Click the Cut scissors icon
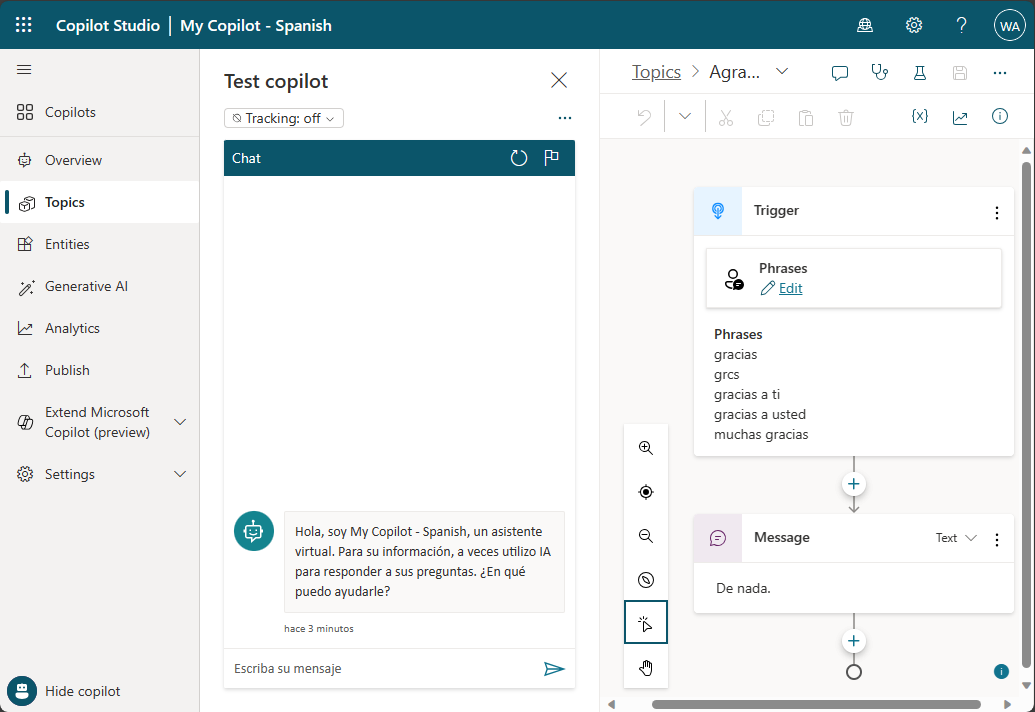 point(725,117)
